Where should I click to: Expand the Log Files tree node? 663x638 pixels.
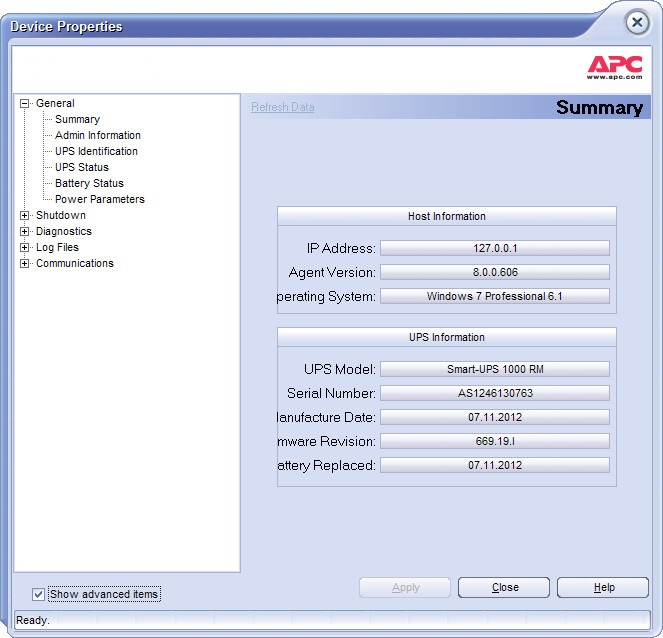tap(25, 248)
